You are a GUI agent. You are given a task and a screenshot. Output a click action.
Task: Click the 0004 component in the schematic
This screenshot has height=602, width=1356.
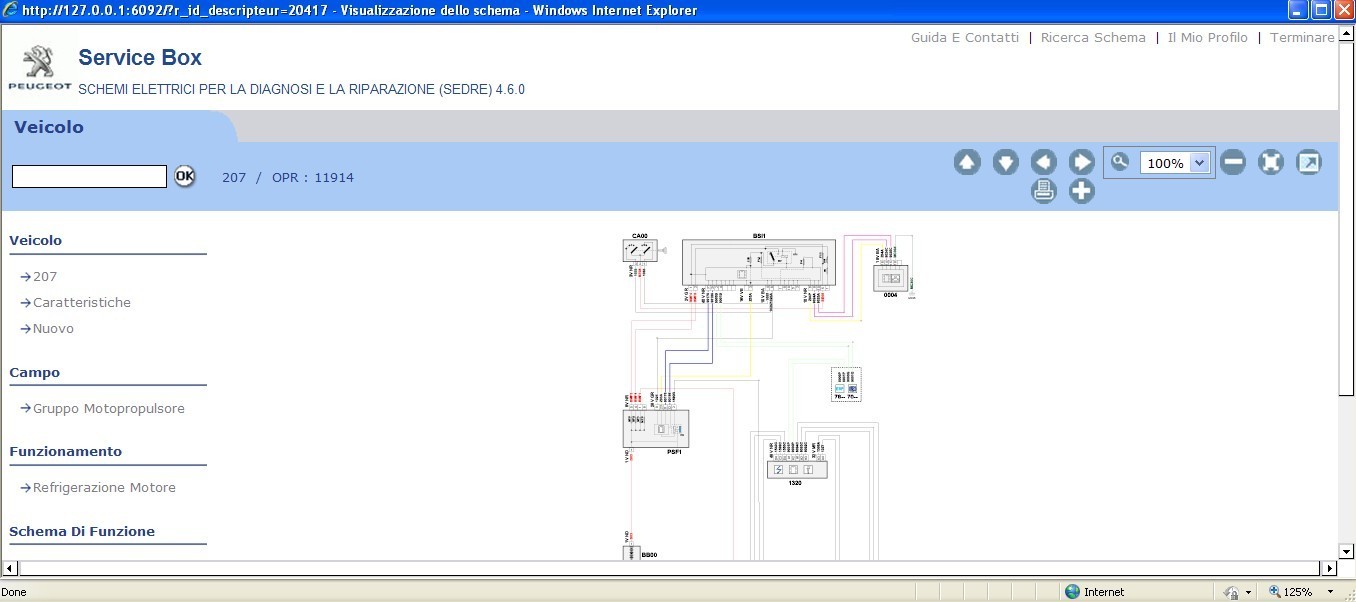point(891,278)
